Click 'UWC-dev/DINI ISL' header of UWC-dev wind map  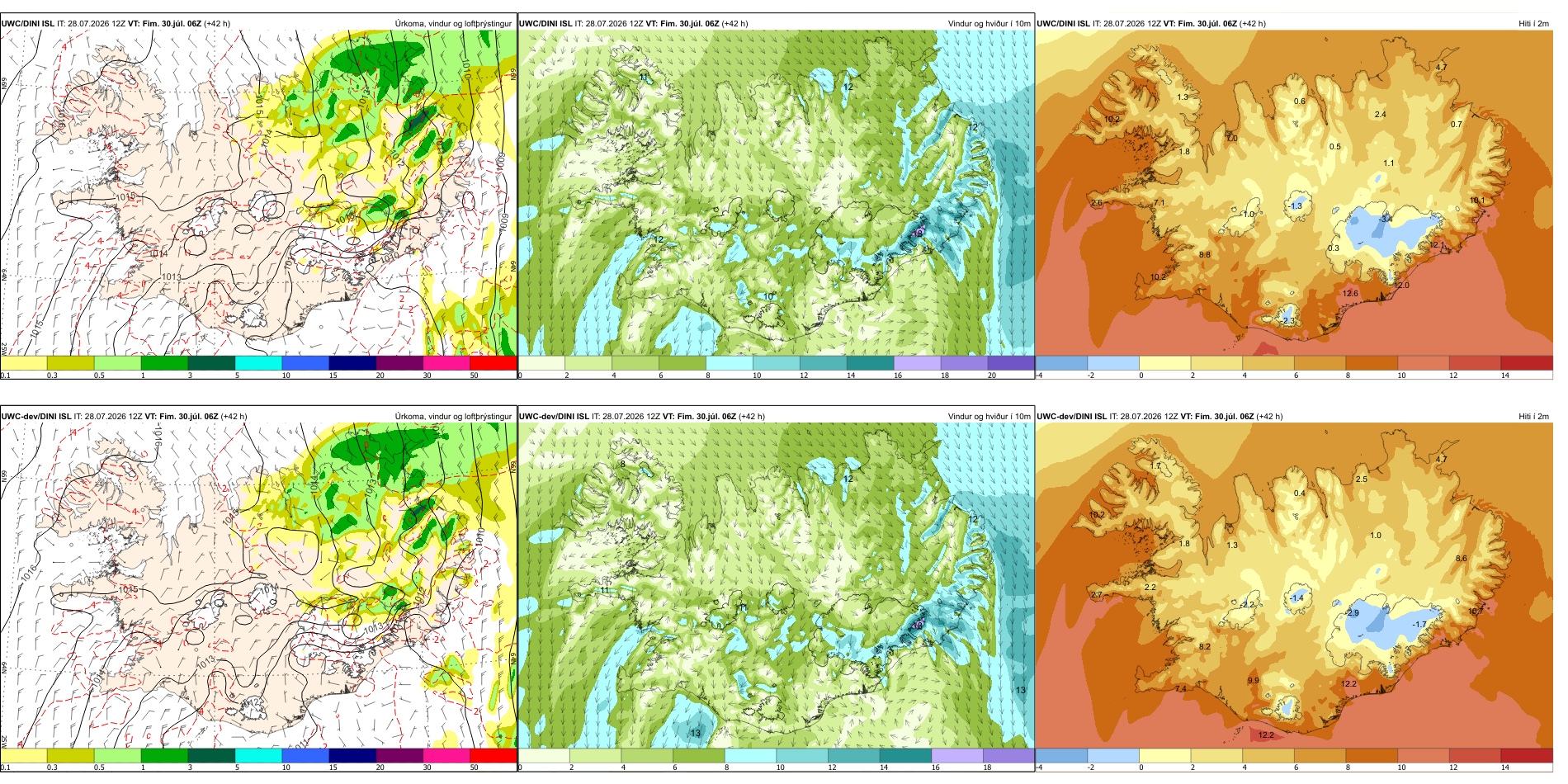(554, 417)
